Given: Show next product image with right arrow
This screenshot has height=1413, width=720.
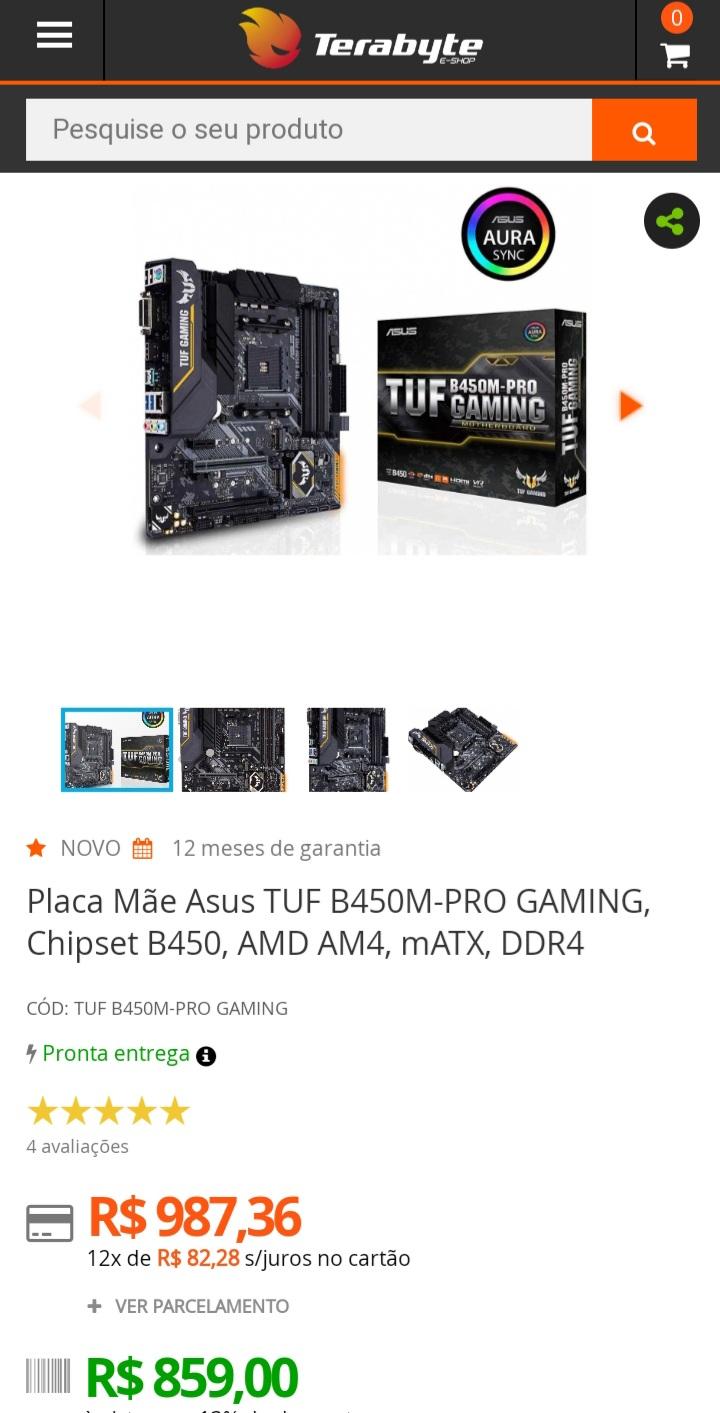Looking at the screenshot, I should pyautogui.click(x=630, y=405).
